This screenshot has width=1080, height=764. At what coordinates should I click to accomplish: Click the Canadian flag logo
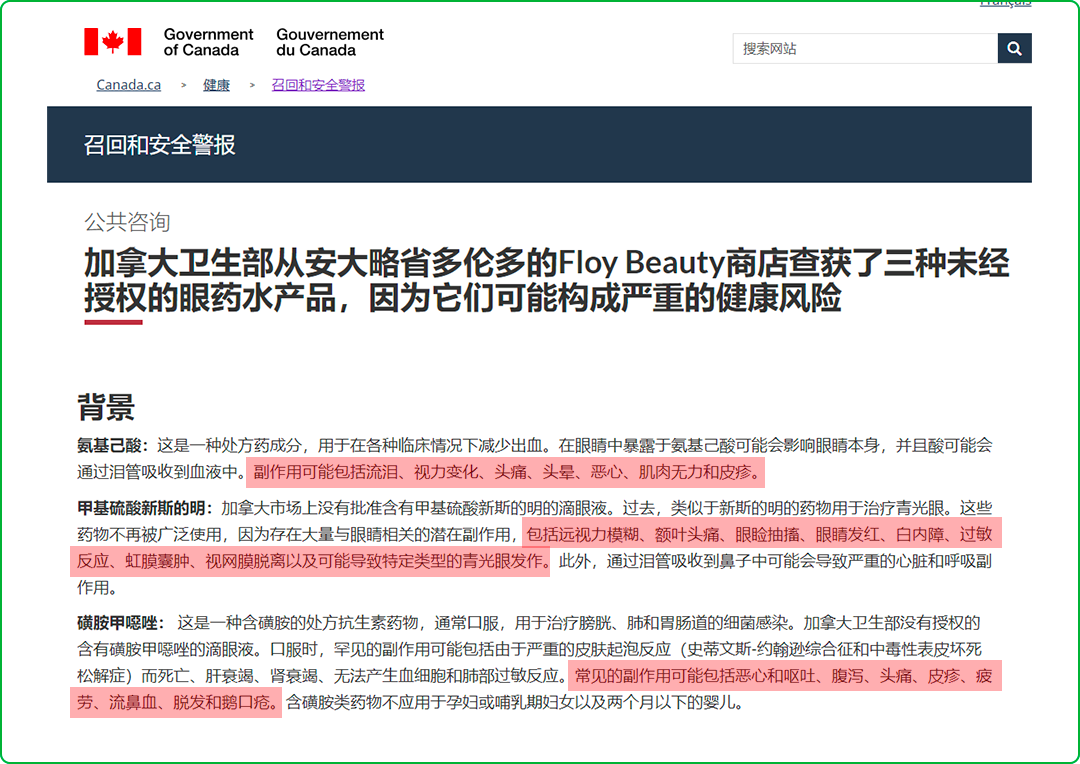click(x=112, y=42)
